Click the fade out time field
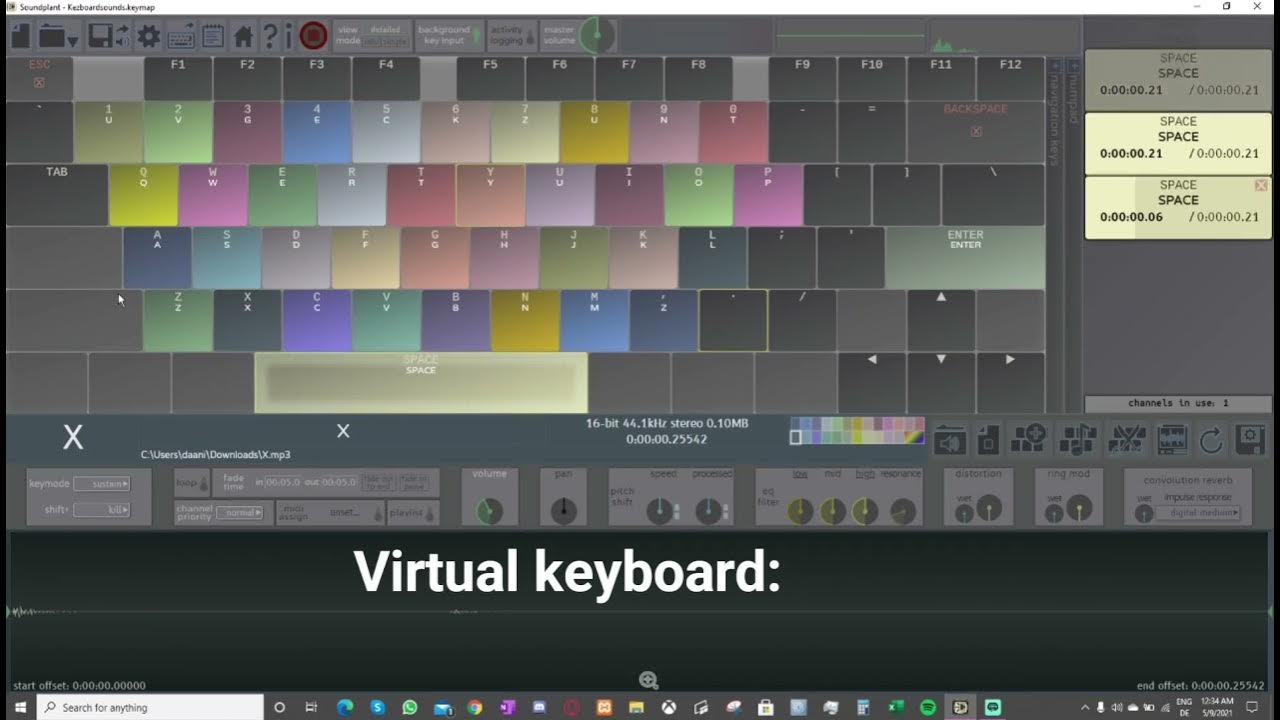Image resolution: width=1280 pixels, height=720 pixels. click(340, 482)
